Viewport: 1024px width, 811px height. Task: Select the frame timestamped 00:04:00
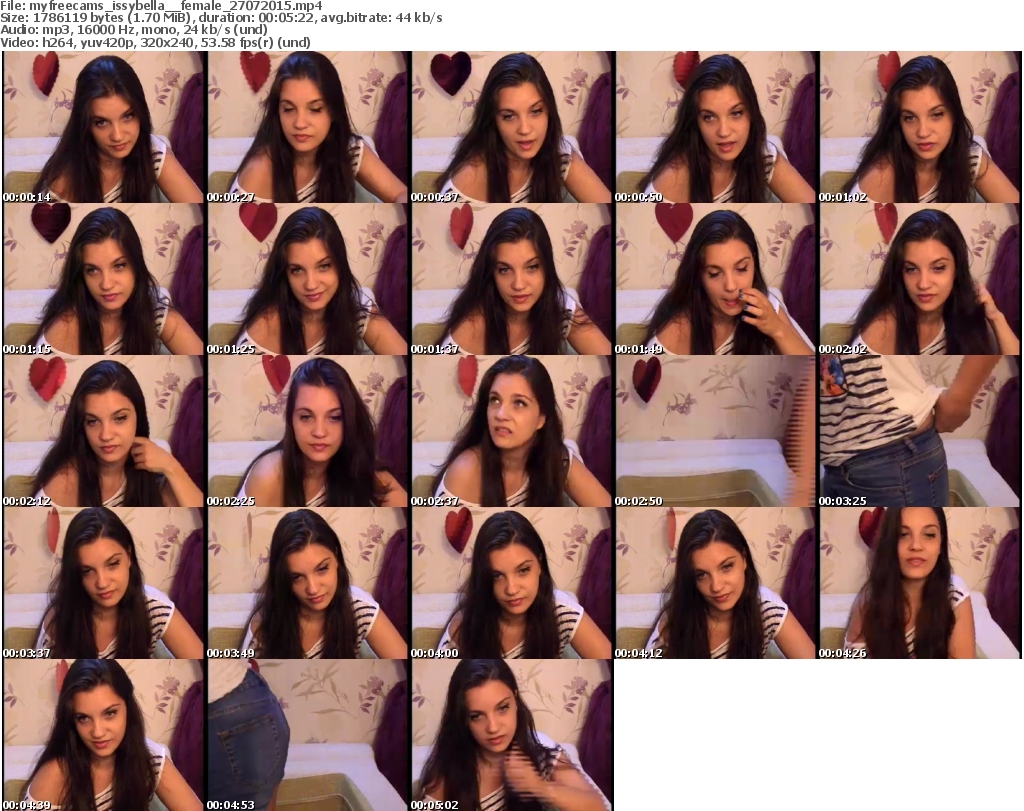click(511, 583)
